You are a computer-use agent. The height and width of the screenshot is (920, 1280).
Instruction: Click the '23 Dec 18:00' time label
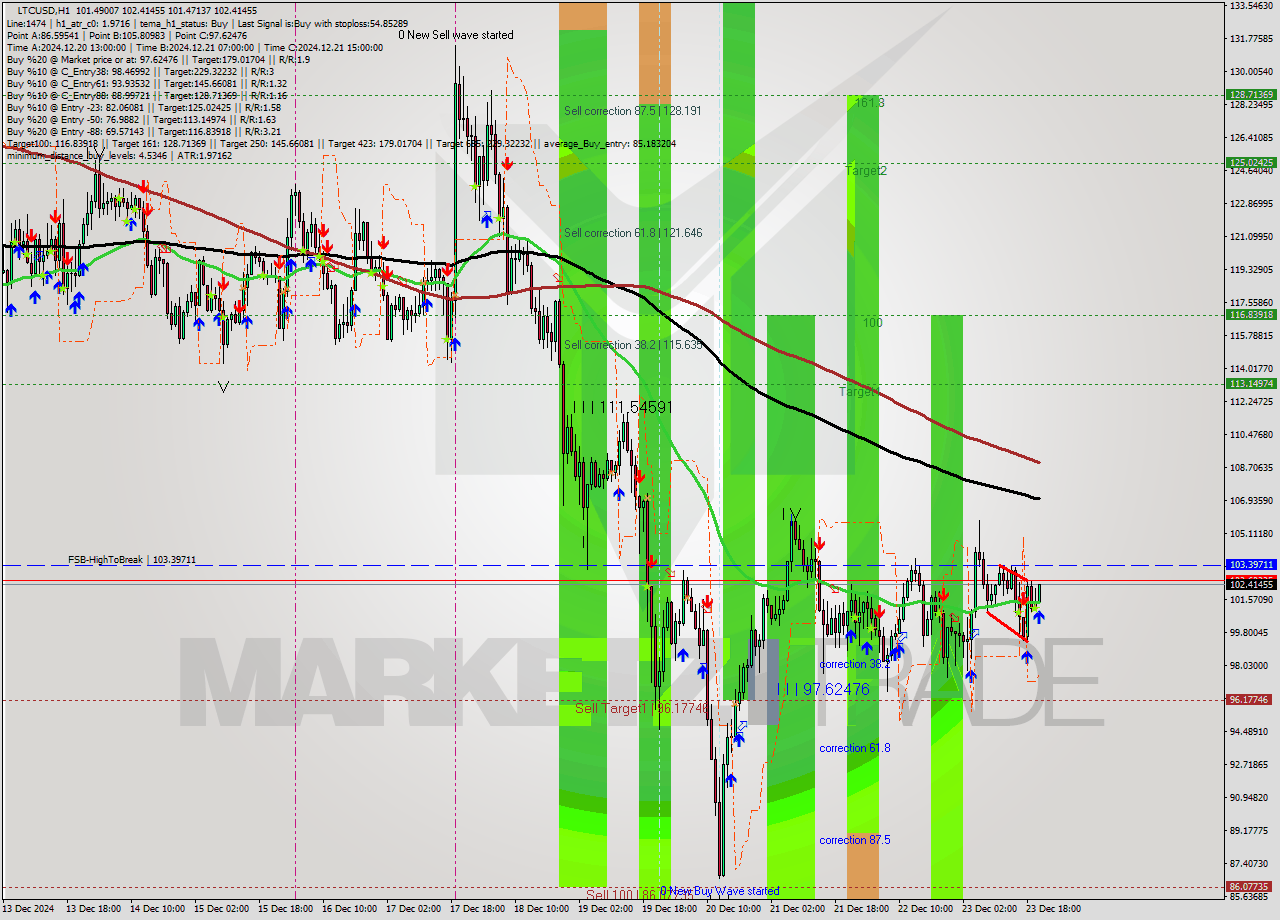tap(1053, 909)
